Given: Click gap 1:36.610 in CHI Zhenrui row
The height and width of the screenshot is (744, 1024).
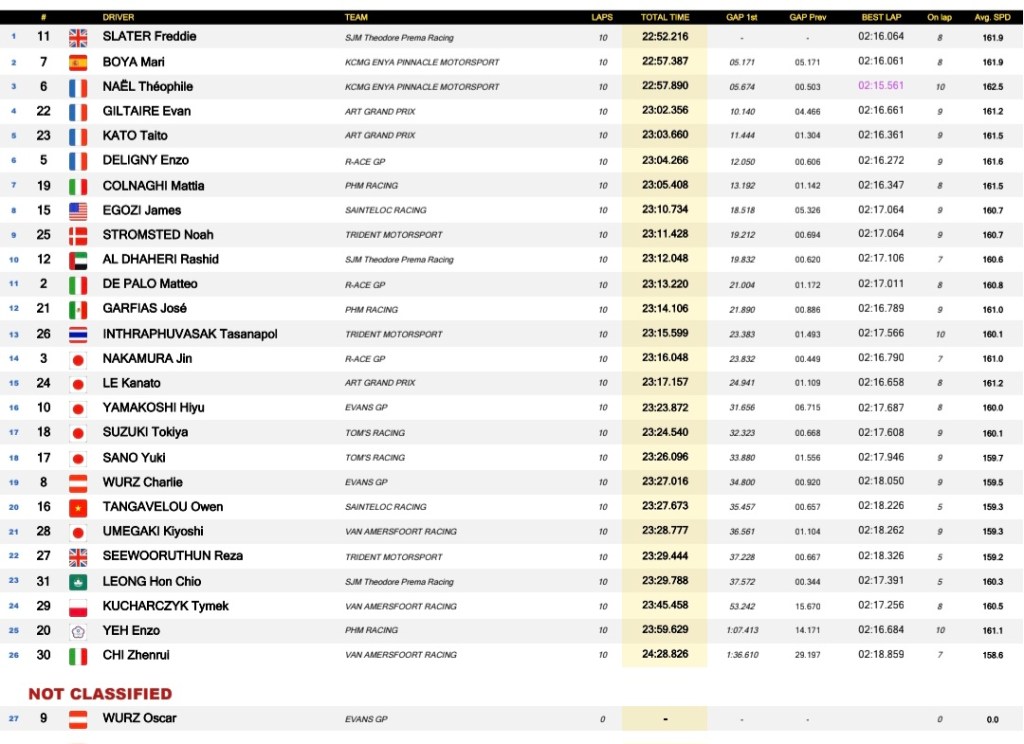Looking at the screenshot, I should click(742, 655).
